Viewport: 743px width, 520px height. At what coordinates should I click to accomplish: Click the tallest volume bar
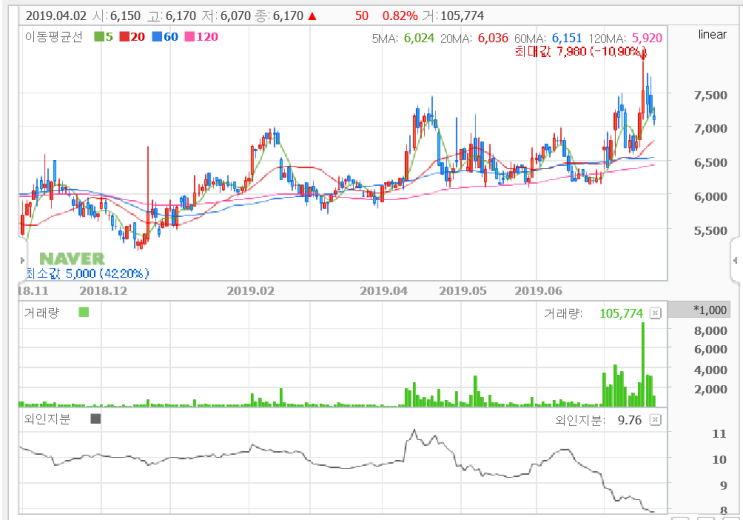click(x=643, y=365)
